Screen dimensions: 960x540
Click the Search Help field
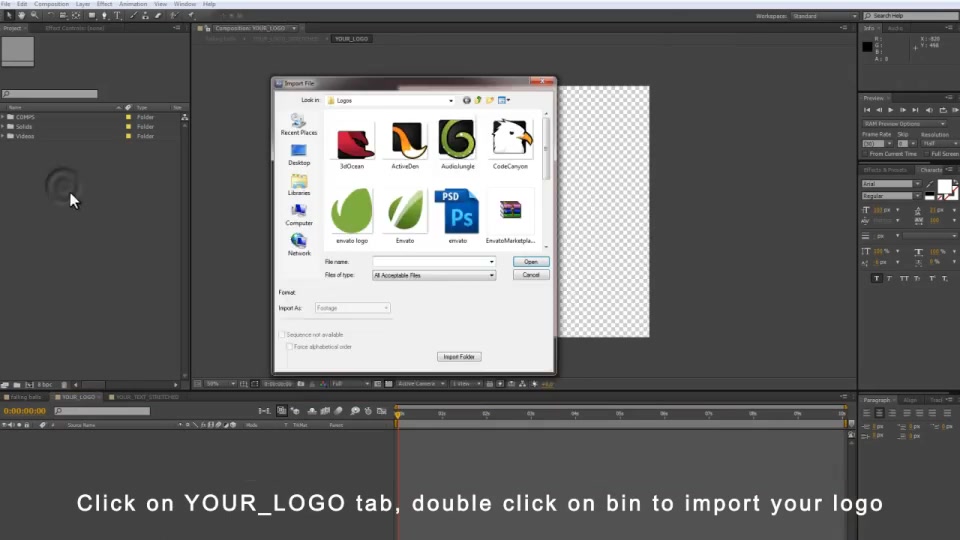[911, 16]
